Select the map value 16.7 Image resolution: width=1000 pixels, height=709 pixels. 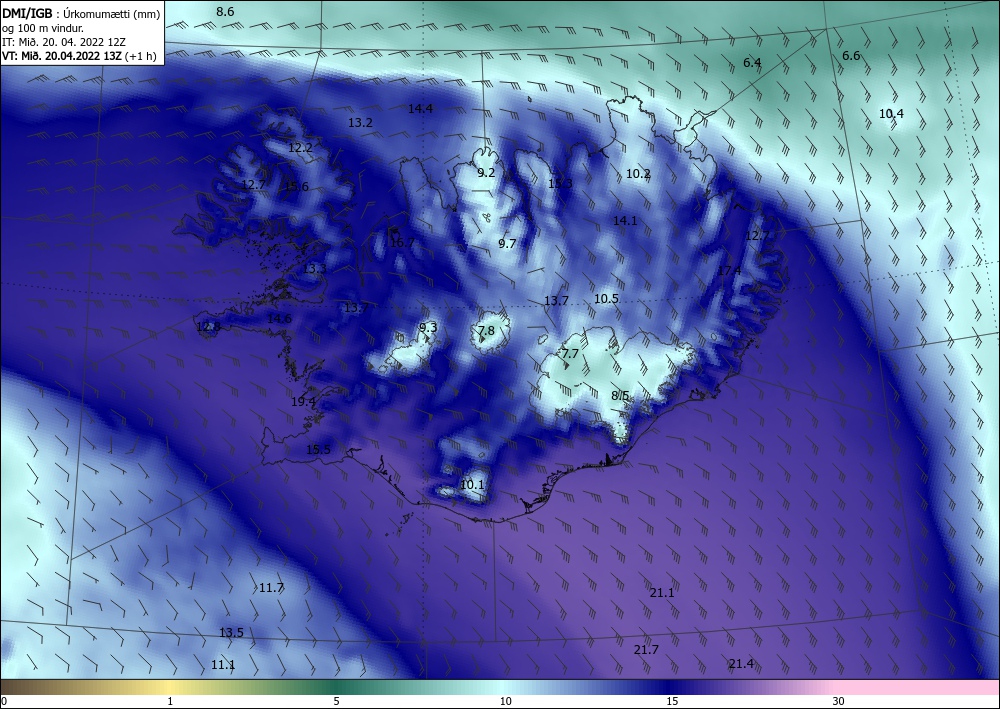tap(402, 243)
